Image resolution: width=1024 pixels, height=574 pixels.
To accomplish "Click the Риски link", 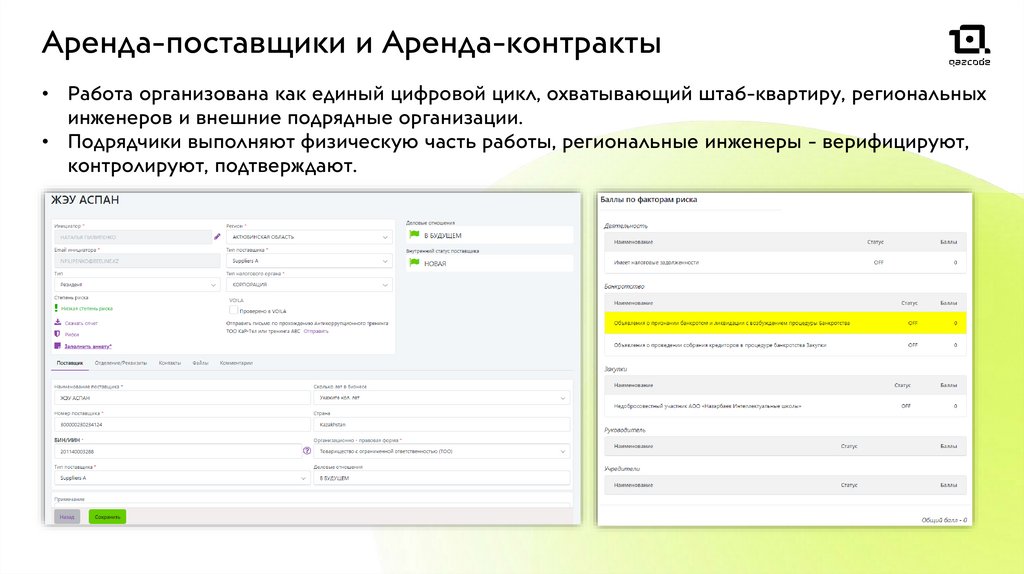I will pyautogui.click(x=72, y=334).
